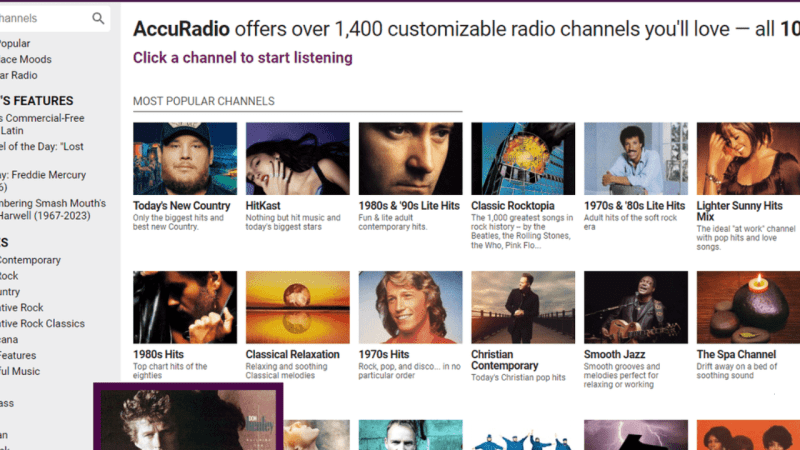
Task: Open Classic Rocktopia channel thumbnail
Action: [523, 158]
